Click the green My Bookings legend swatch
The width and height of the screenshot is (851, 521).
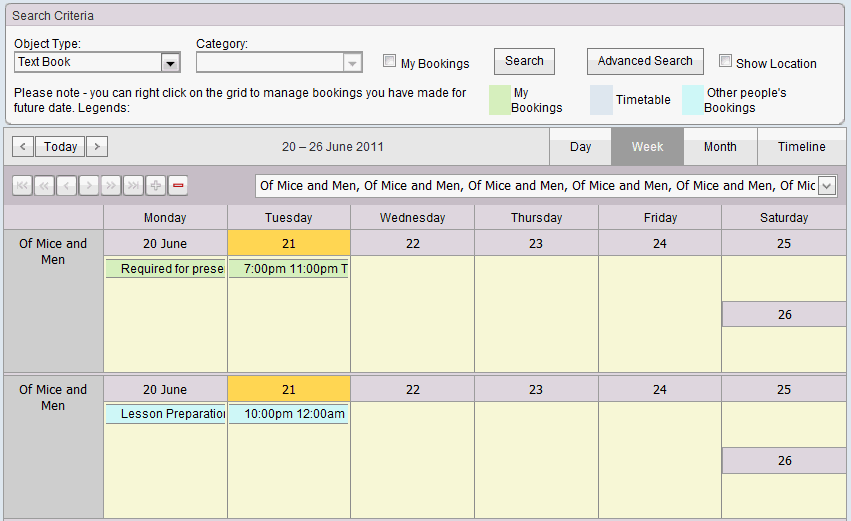click(500, 100)
